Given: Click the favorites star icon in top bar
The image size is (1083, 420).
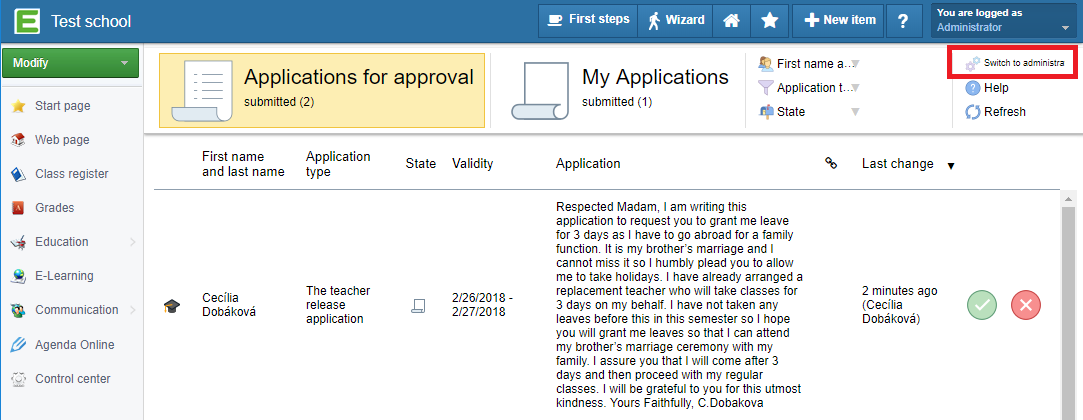Looking at the screenshot, I should coord(769,21).
